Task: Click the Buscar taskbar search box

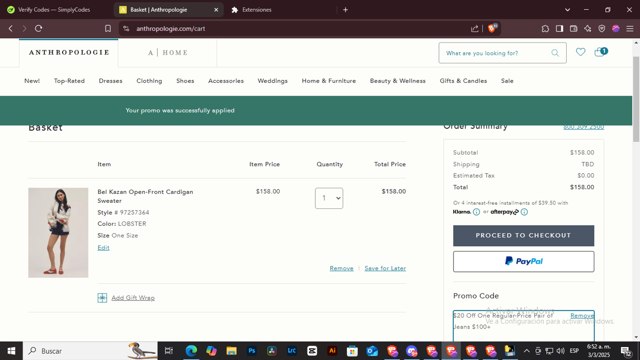Action: (x=91, y=351)
